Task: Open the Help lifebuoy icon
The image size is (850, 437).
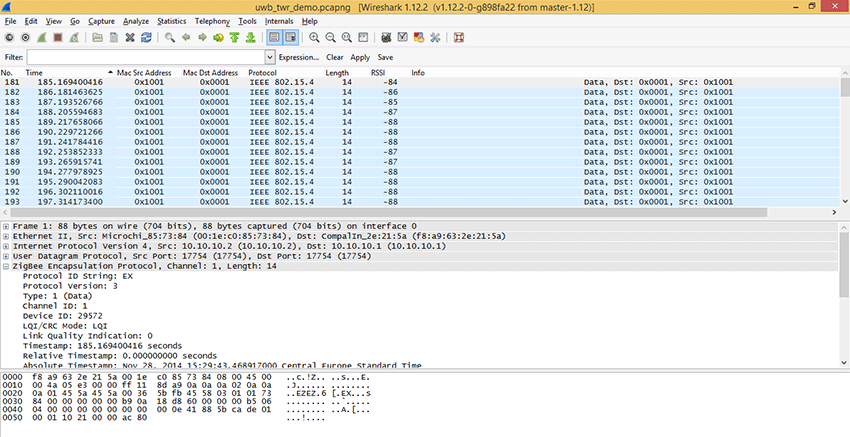Action: point(458,38)
